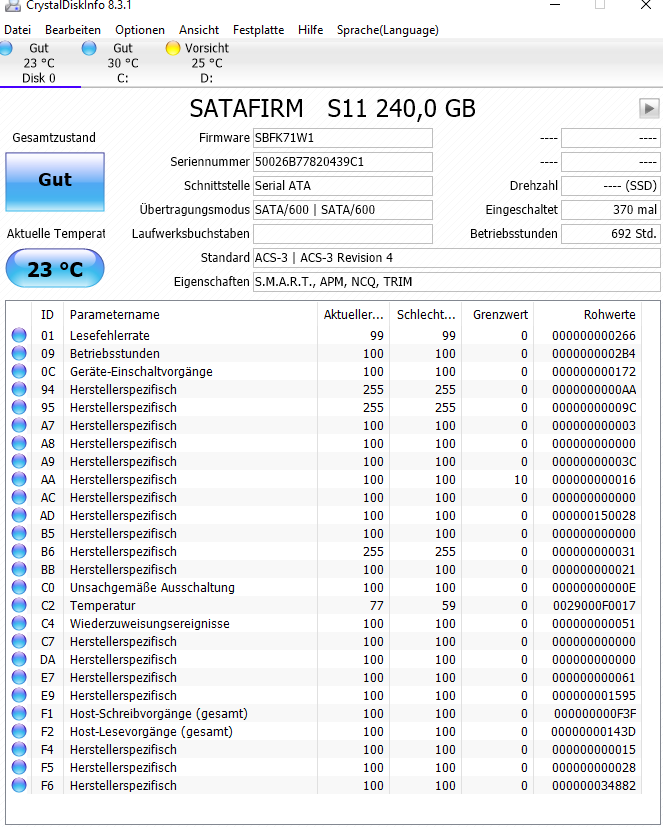Click status icon for ID A7 row

click(19, 426)
